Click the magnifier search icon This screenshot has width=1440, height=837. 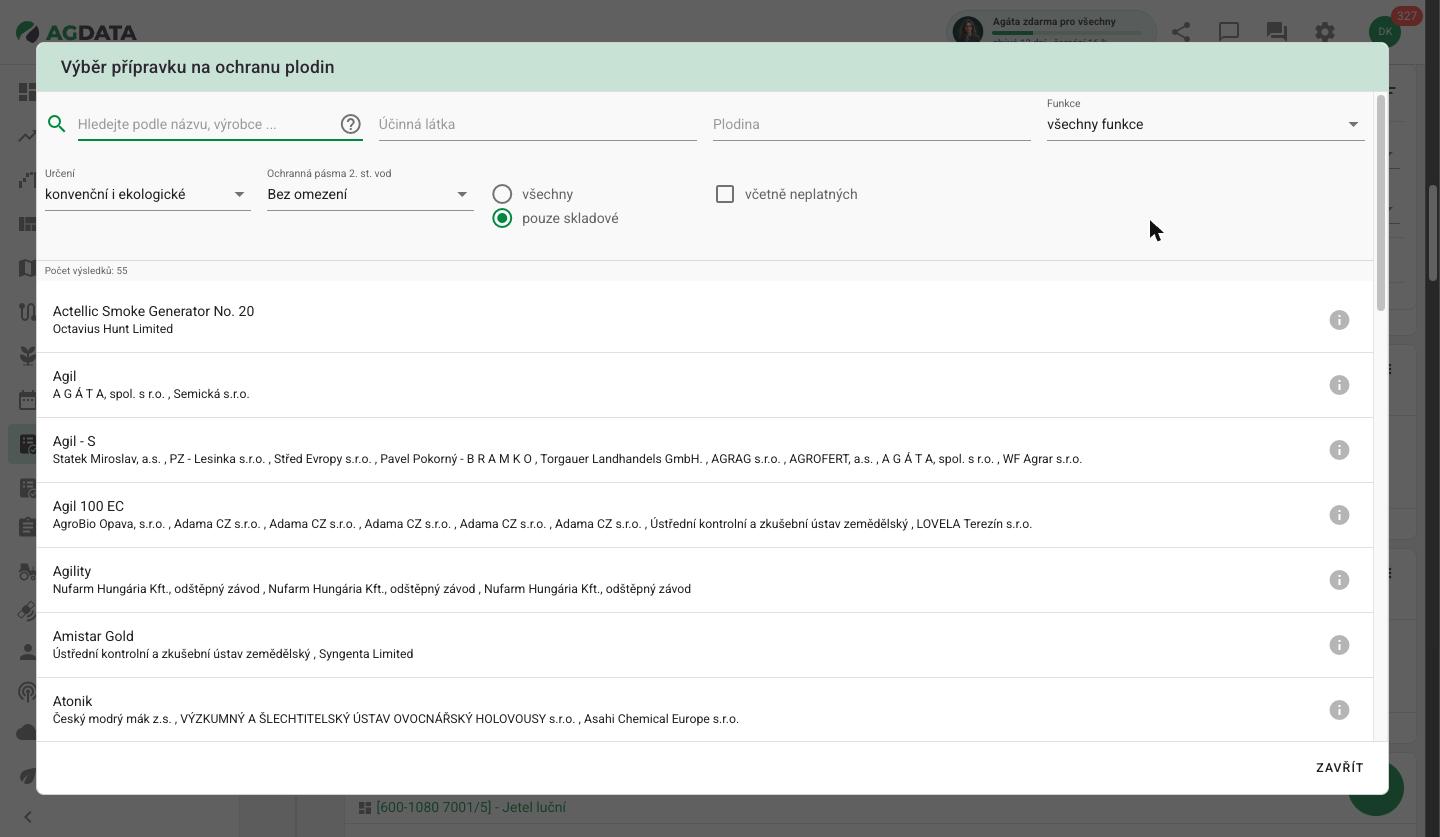click(x=57, y=124)
